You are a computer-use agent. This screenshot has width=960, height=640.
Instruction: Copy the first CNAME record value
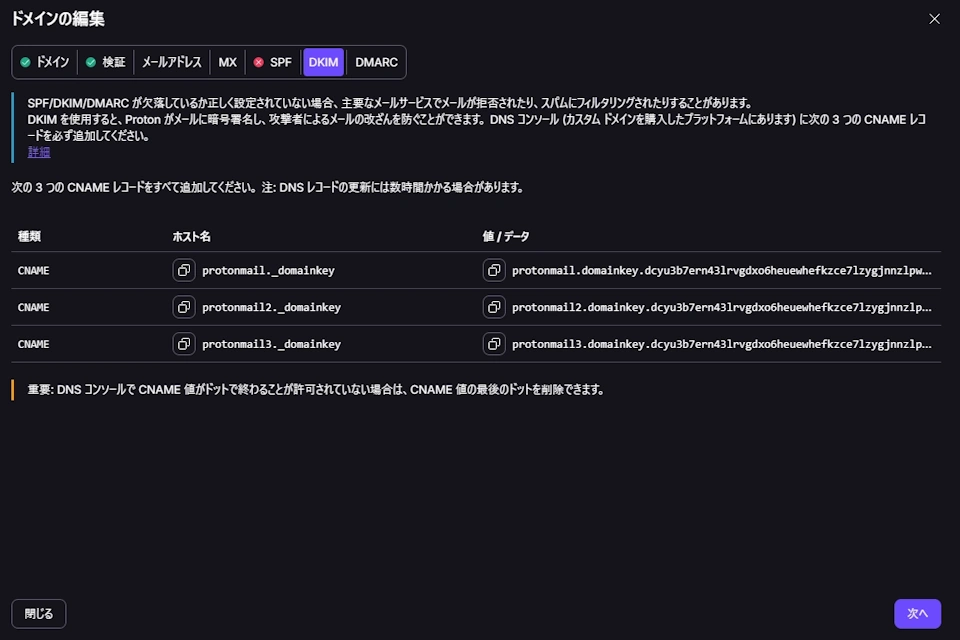pos(494,270)
